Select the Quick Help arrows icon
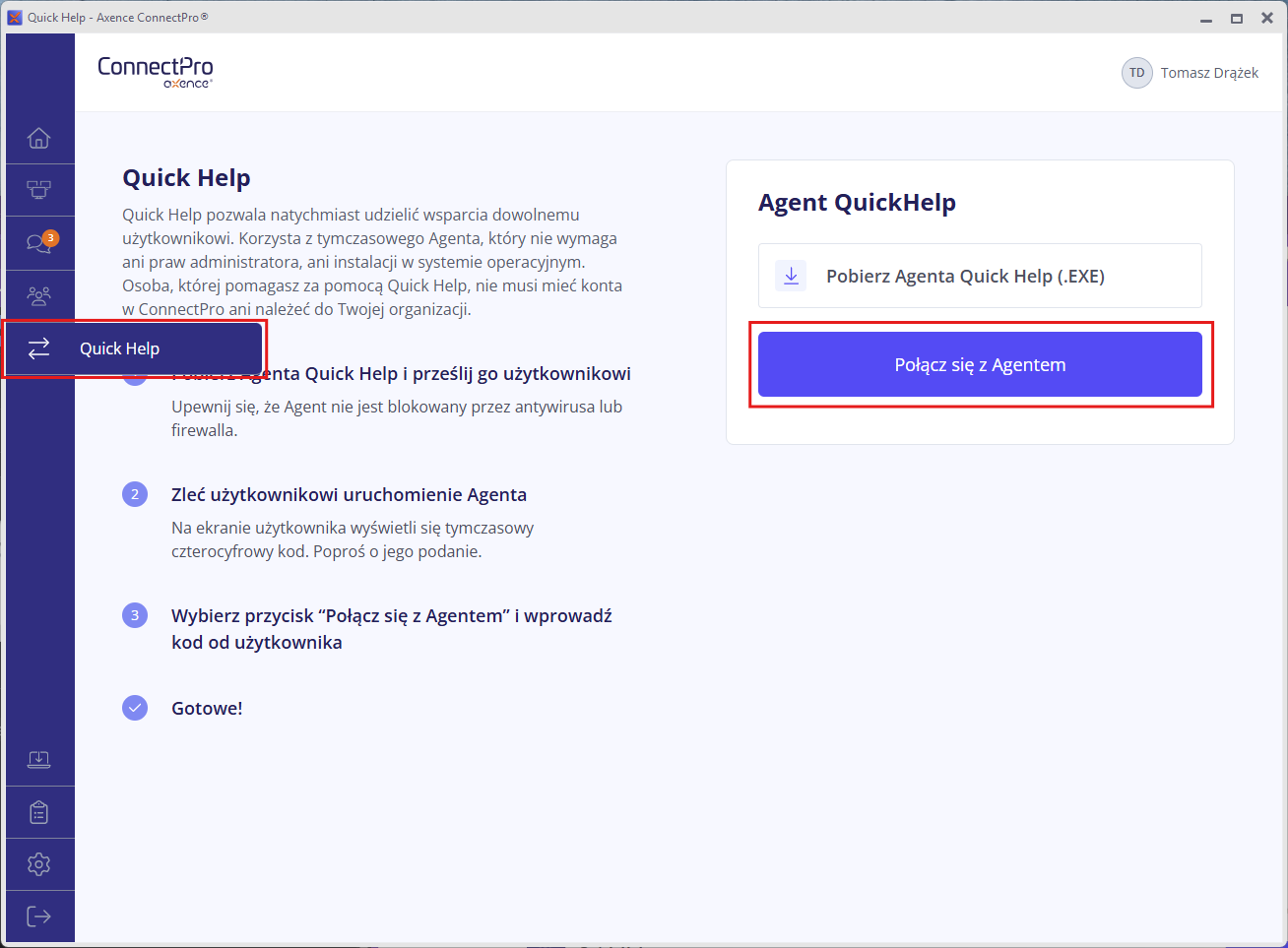 (38, 348)
